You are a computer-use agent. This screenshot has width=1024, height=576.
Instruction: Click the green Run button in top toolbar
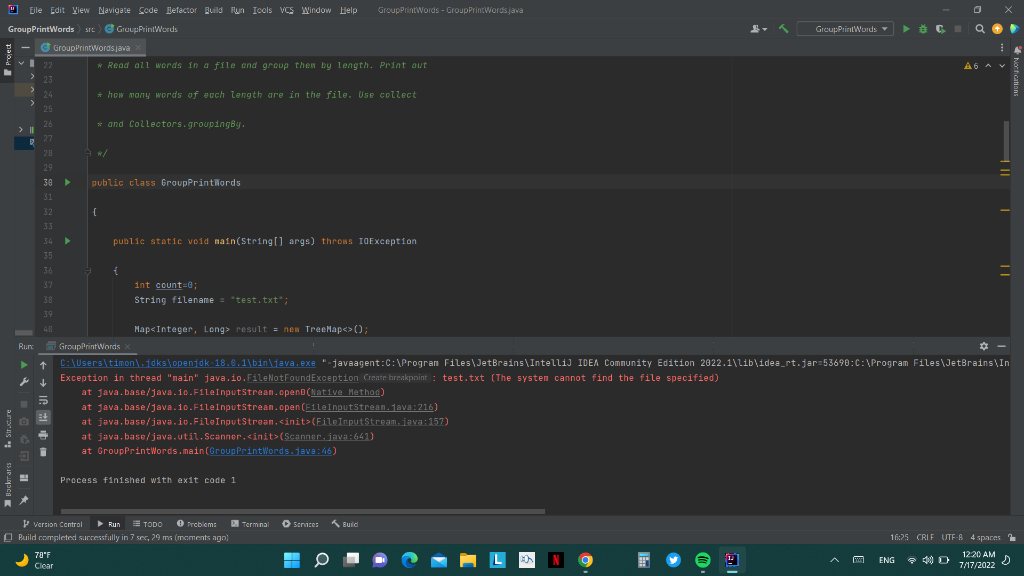point(907,29)
